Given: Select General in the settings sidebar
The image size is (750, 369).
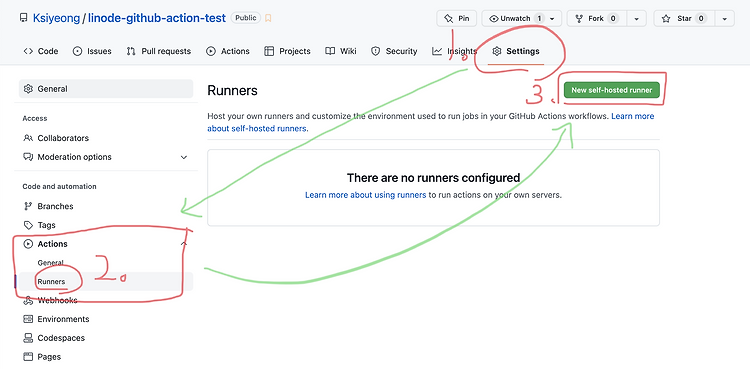Looking at the screenshot, I should coord(106,89).
